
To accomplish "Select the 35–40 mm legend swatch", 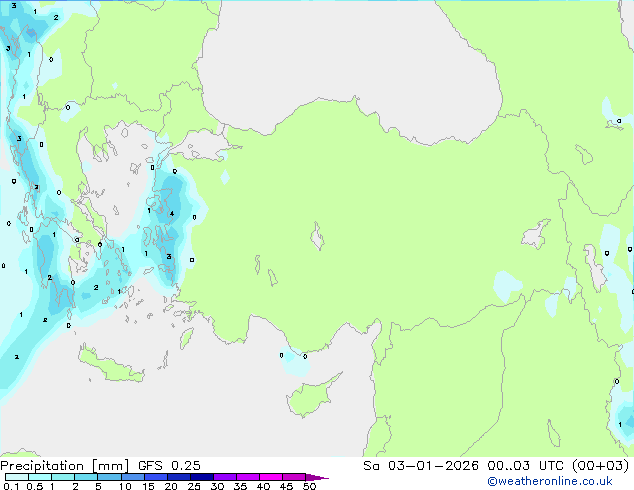I will coord(248,477).
